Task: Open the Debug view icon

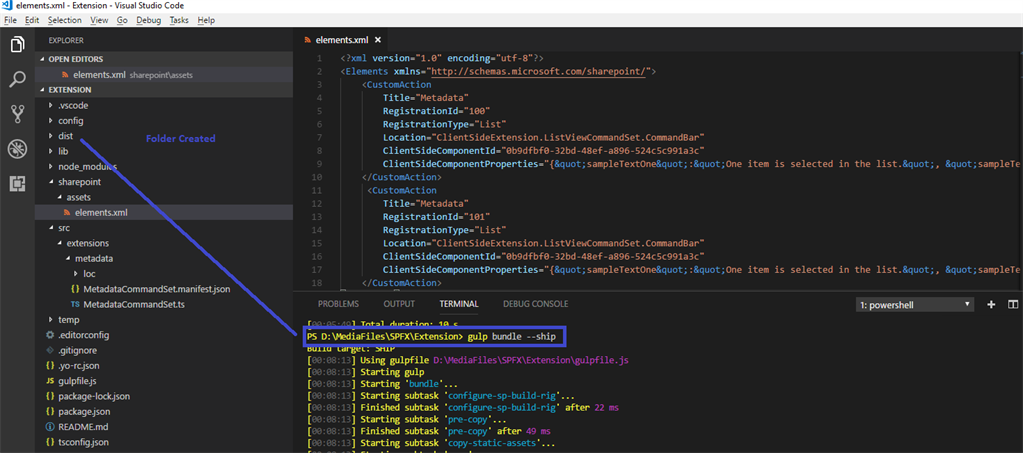Action: (x=17, y=149)
